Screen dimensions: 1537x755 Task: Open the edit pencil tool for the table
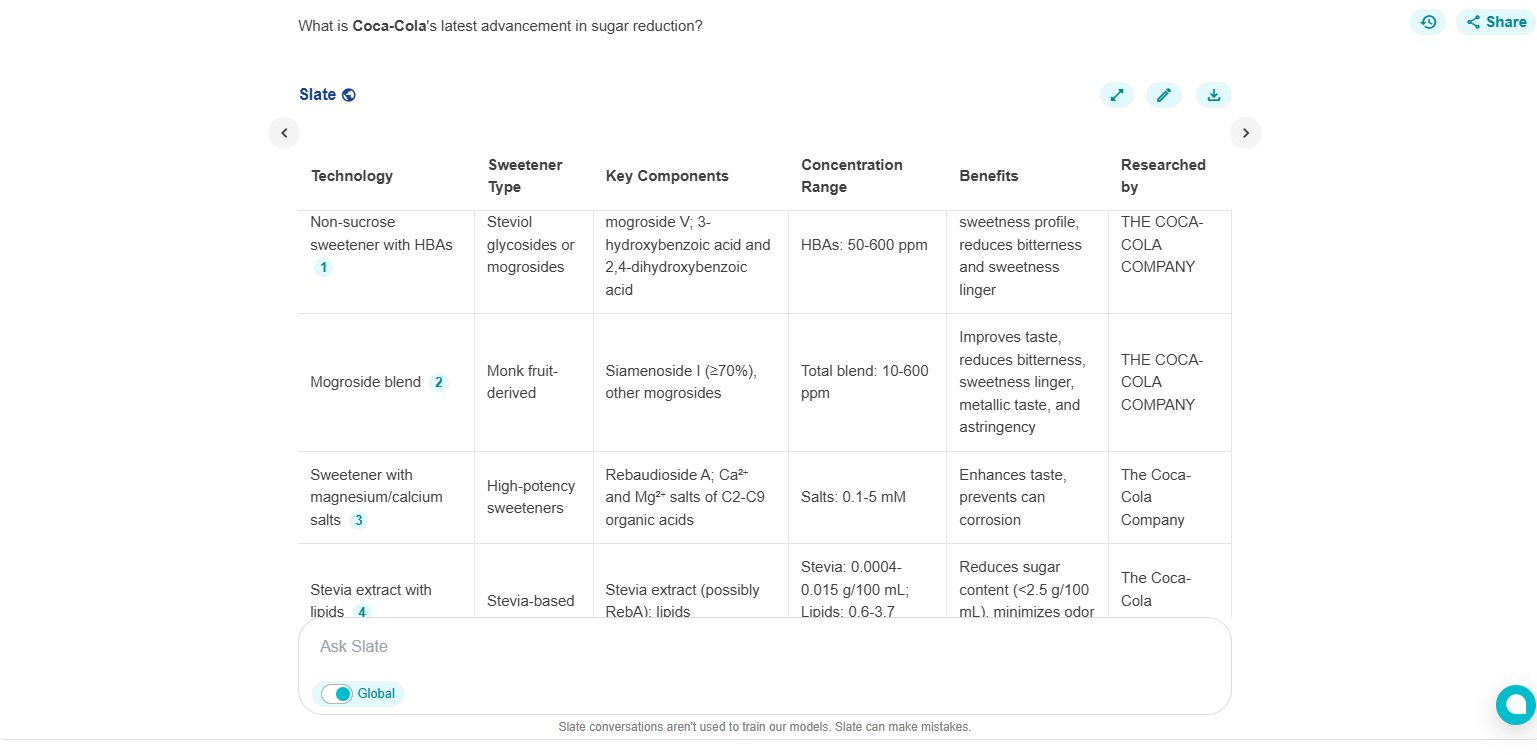tap(1164, 94)
